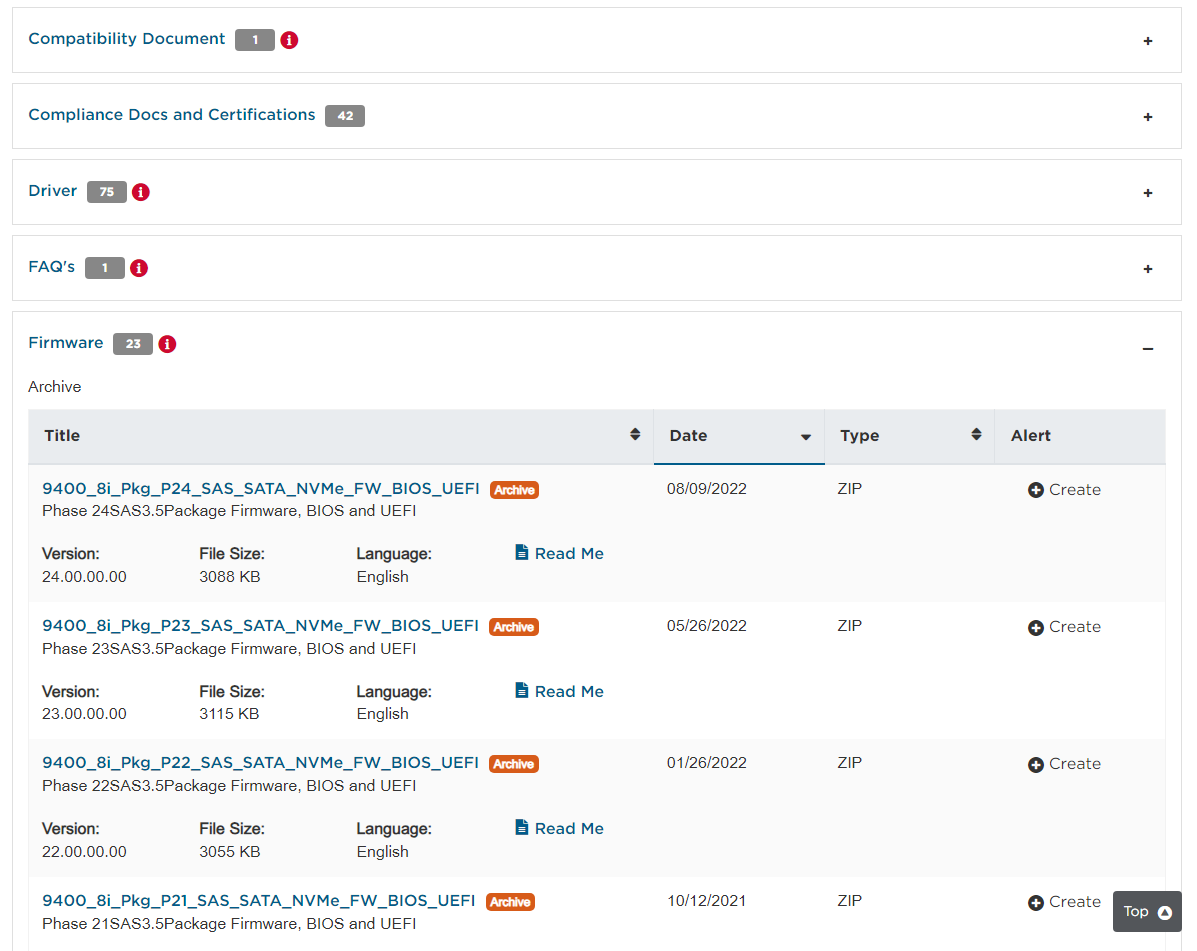This screenshot has width=1197, height=951.
Task: Open the Read Me link for version 23.00.00.00
Action: click(x=569, y=691)
